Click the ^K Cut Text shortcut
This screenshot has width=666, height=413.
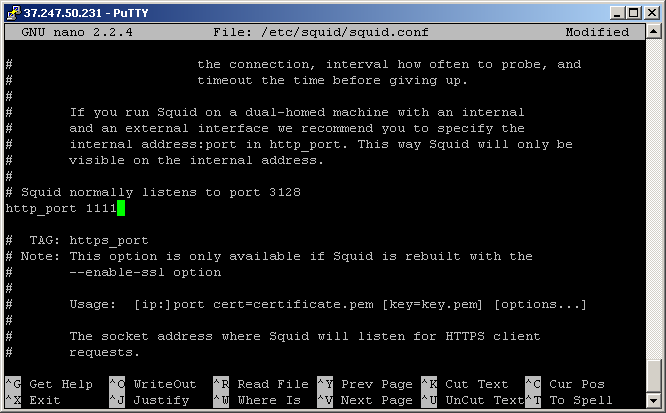click(465, 384)
